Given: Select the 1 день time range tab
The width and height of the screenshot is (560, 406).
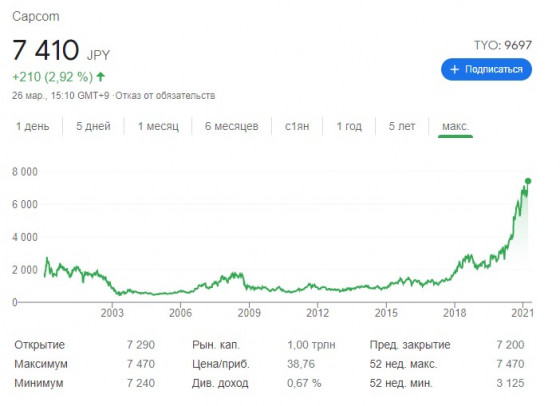Looking at the screenshot, I should coord(32,126).
